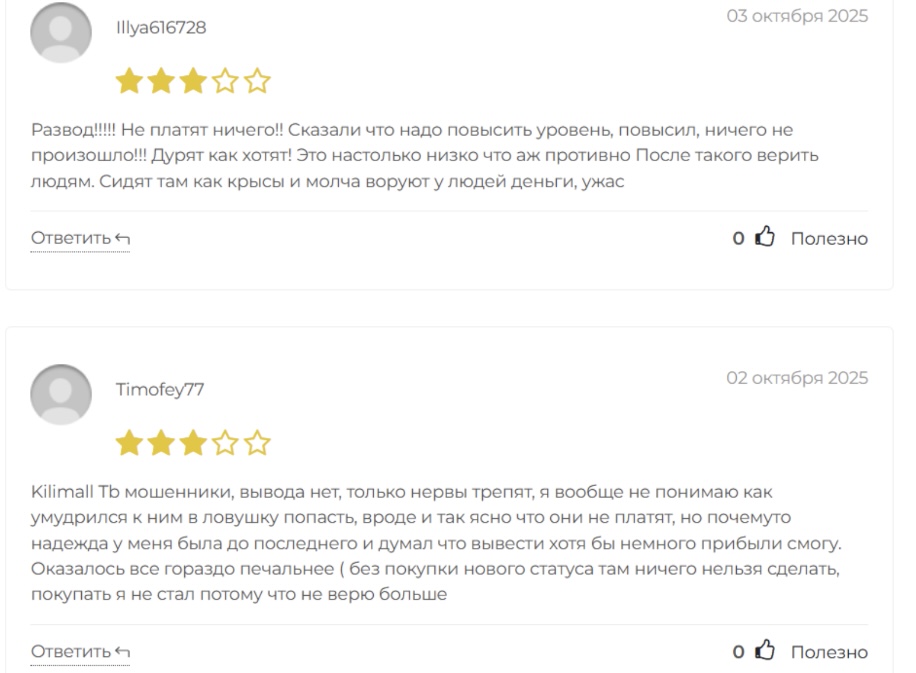Mark Illya616728's review as Полезно

coord(829,239)
